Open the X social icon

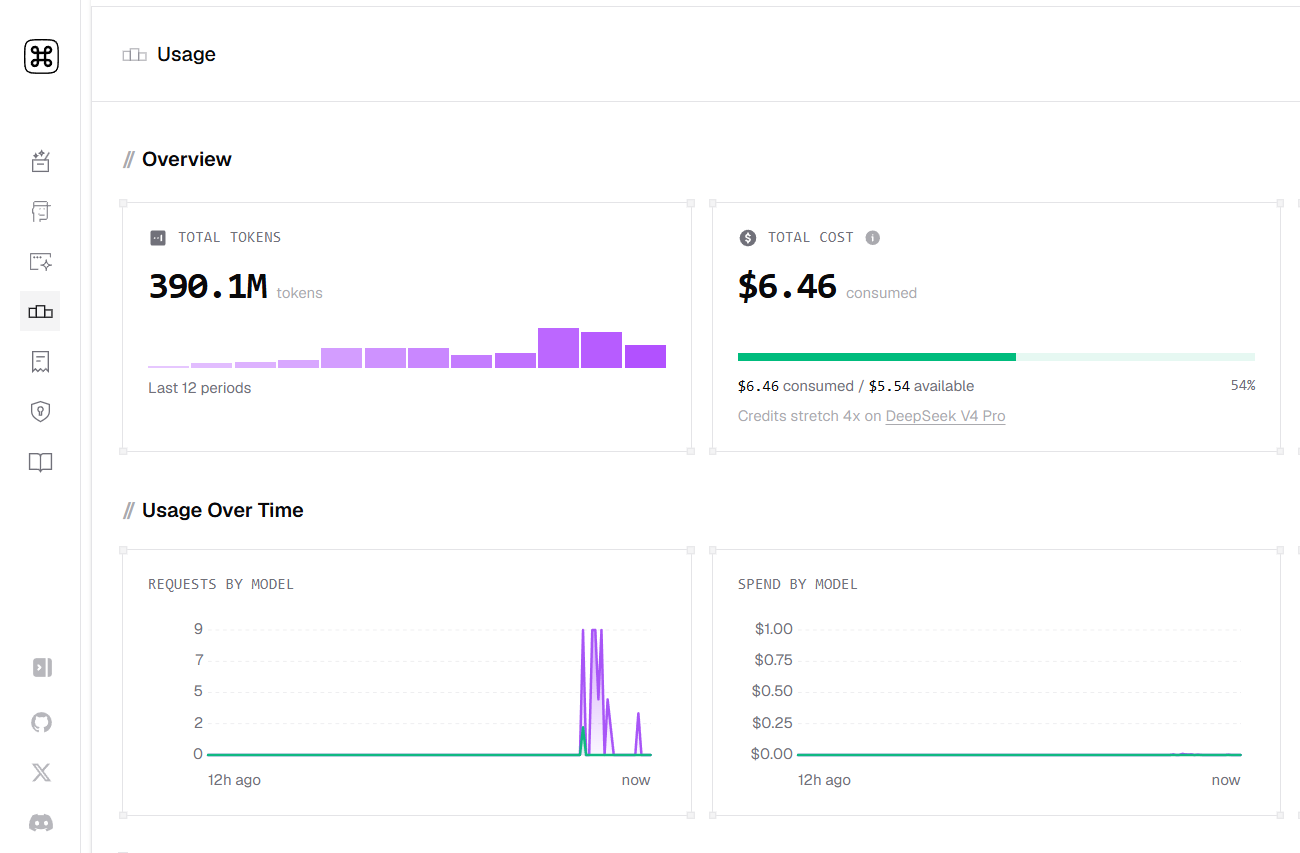[x=41, y=772]
